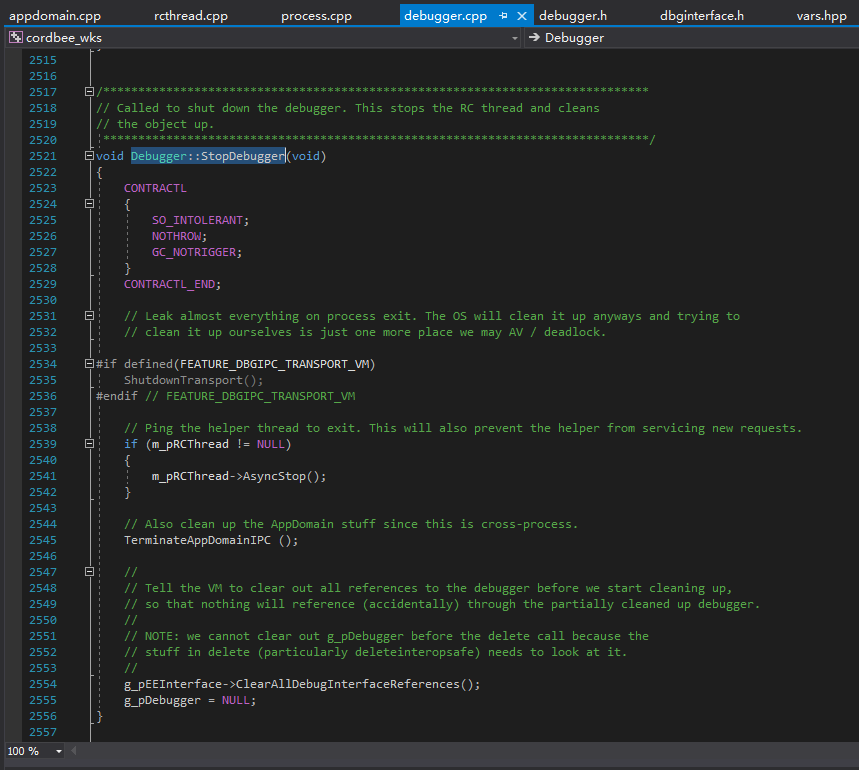The height and width of the screenshot is (770, 859).
Task: Open the cordbee_wks project scope dropdown
Action: tap(514, 38)
